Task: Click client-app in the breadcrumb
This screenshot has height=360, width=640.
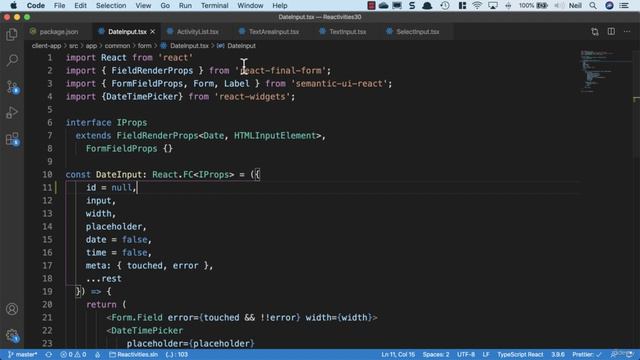Action: pyautogui.click(x=47, y=46)
